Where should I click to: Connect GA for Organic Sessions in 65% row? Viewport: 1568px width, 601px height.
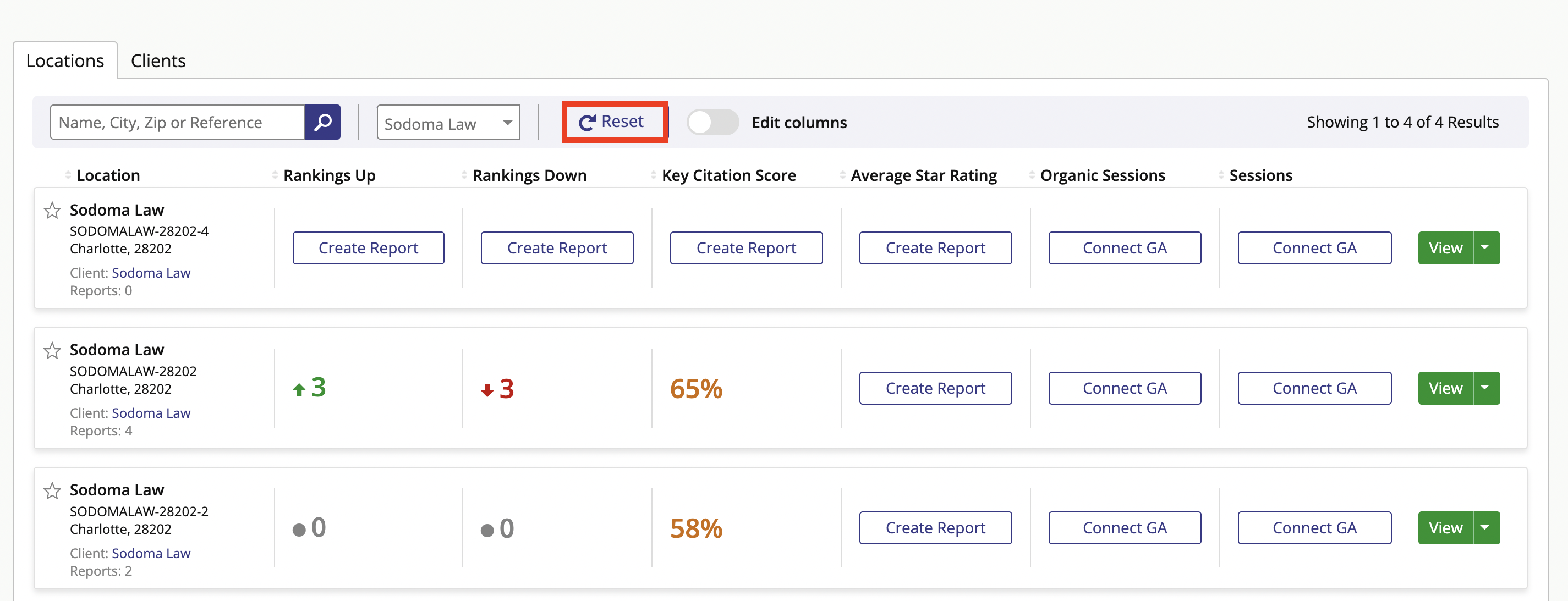(1125, 388)
